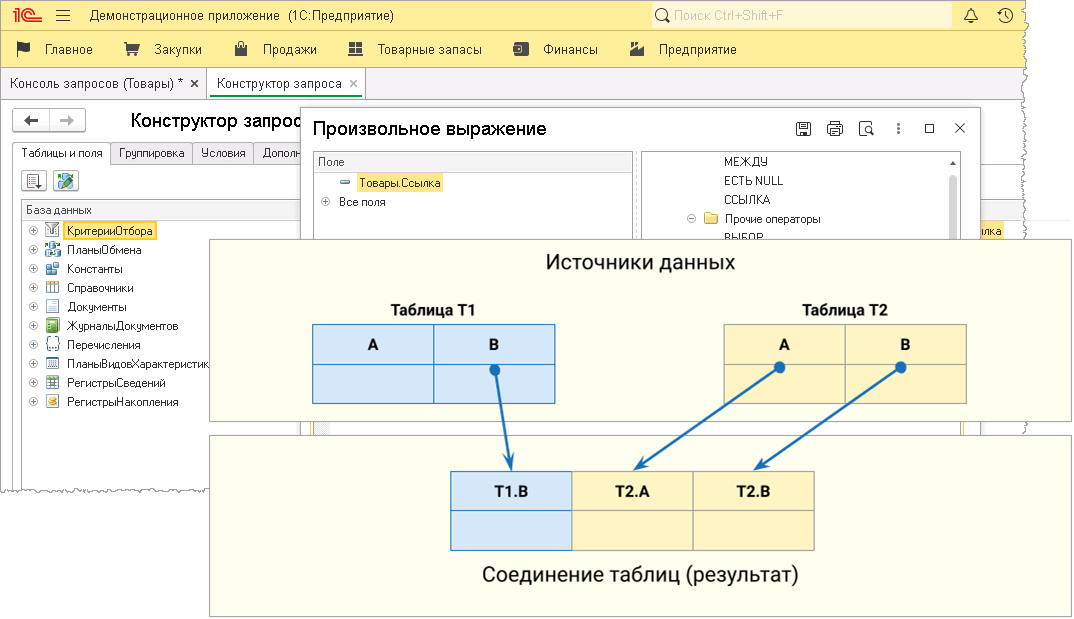Switch to the Группировка tab
The width and height of the screenshot is (1074, 619).
[151, 154]
